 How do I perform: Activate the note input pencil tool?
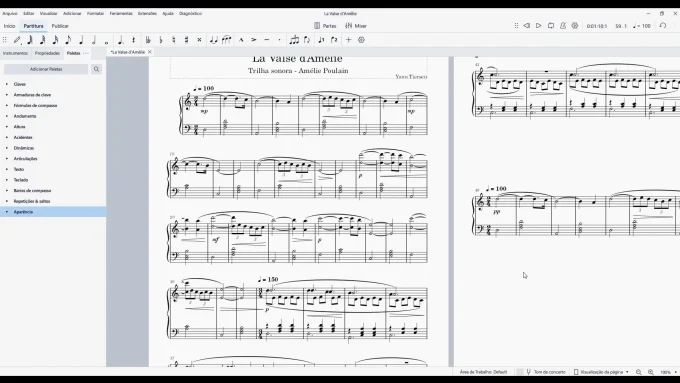tap(17, 40)
